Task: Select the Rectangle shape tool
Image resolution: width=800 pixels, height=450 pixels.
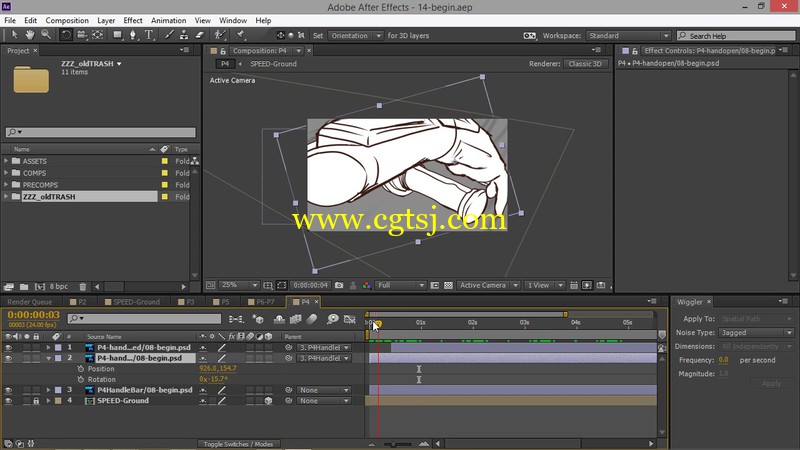Action: [117, 35]
